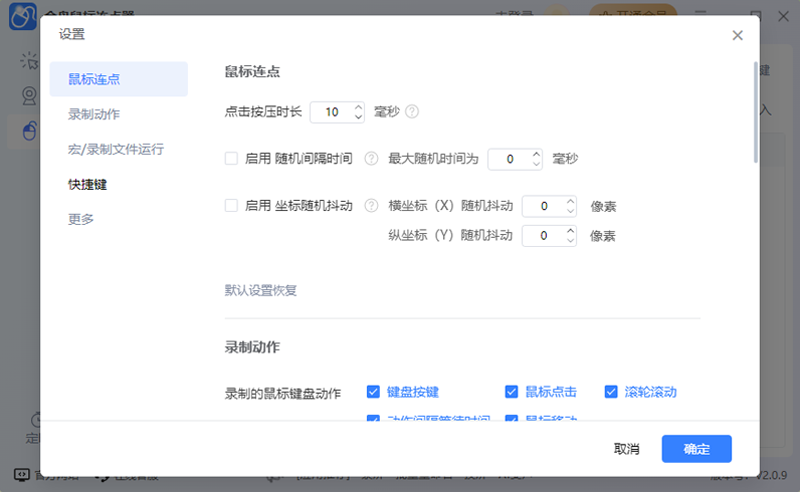The width and height of the screenshot is (800, 492).
Task: Open the 更多 settings section
Action: [81, 219]
